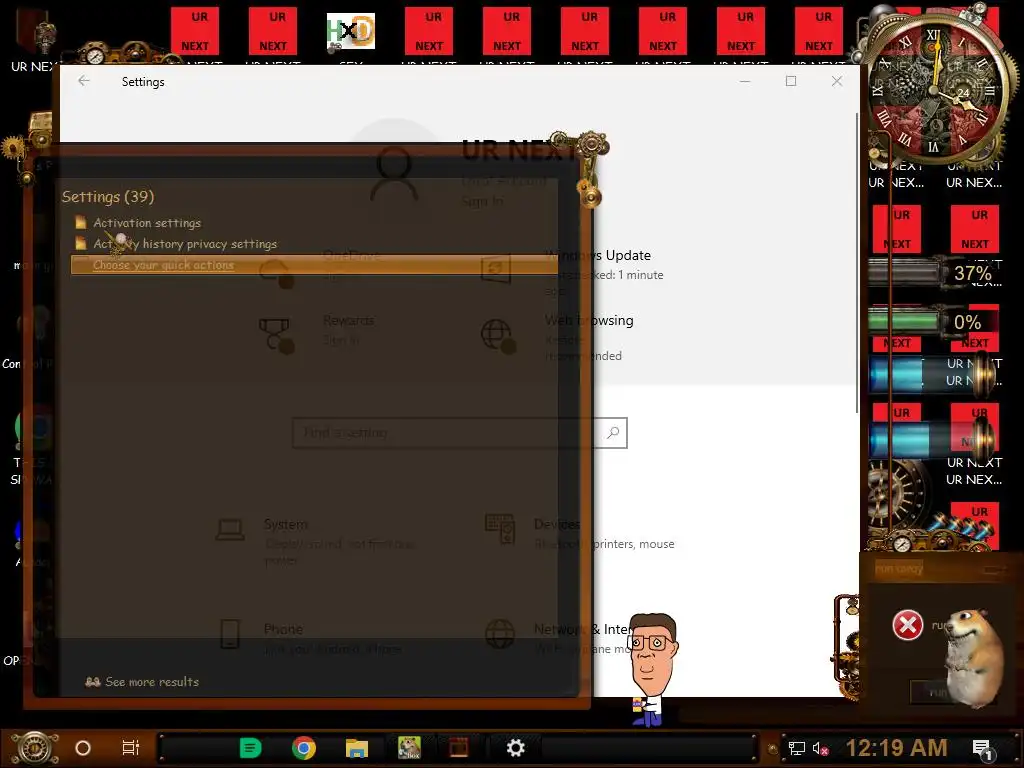
Task: Click the red X error icon
Action: pos(908,625)
